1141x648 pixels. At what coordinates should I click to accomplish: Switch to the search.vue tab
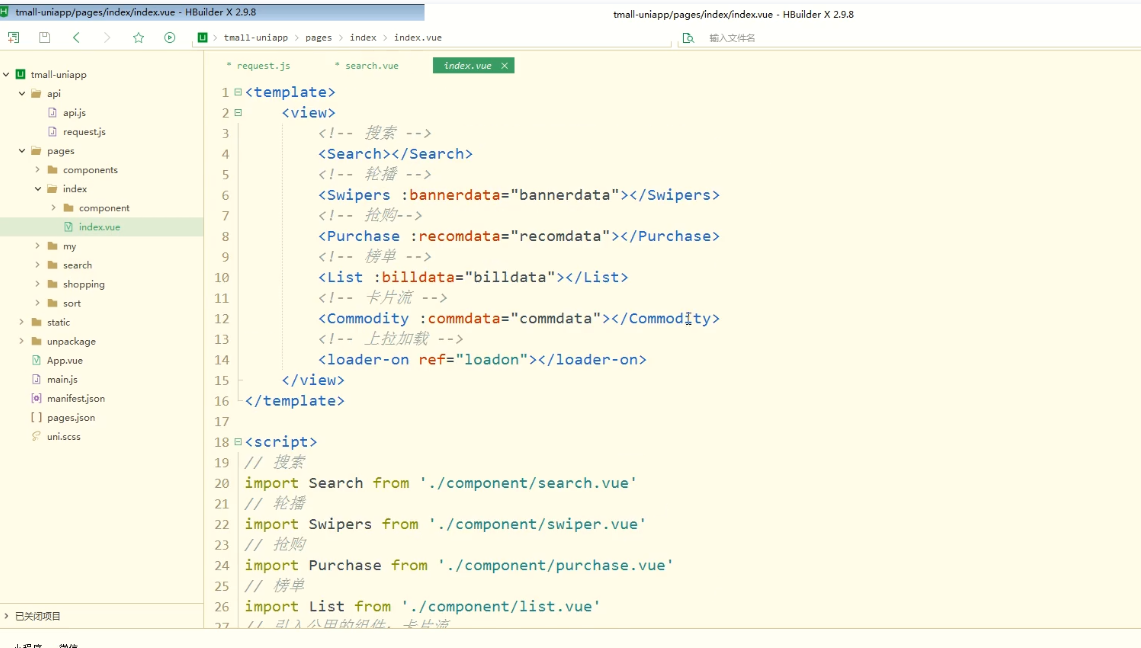367,65
